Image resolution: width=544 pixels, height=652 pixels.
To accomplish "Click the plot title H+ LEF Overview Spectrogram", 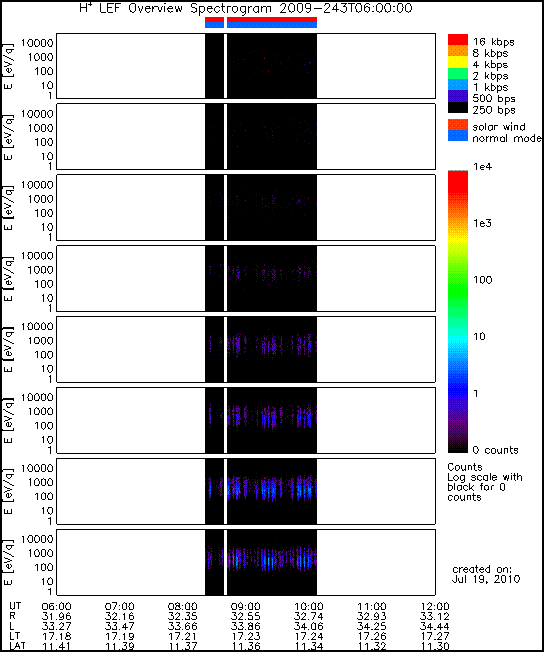I will (x=246, y=8).
